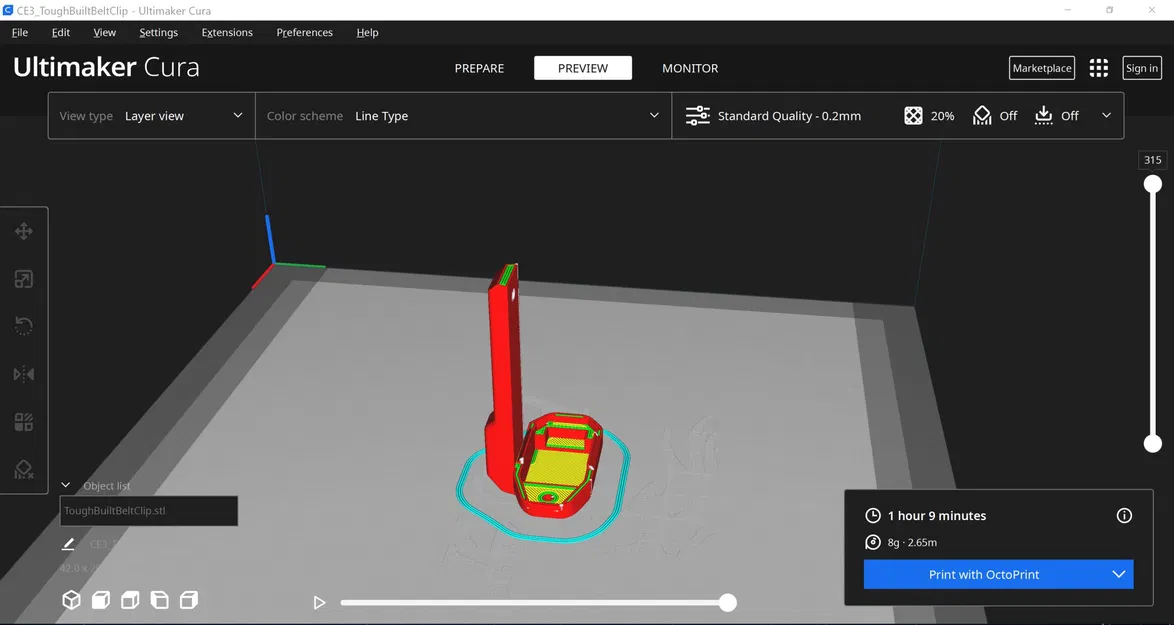The height and width of the screenshot is (625, 1174).
Task: Select the Mirror tool
Action: pos(23,373)
